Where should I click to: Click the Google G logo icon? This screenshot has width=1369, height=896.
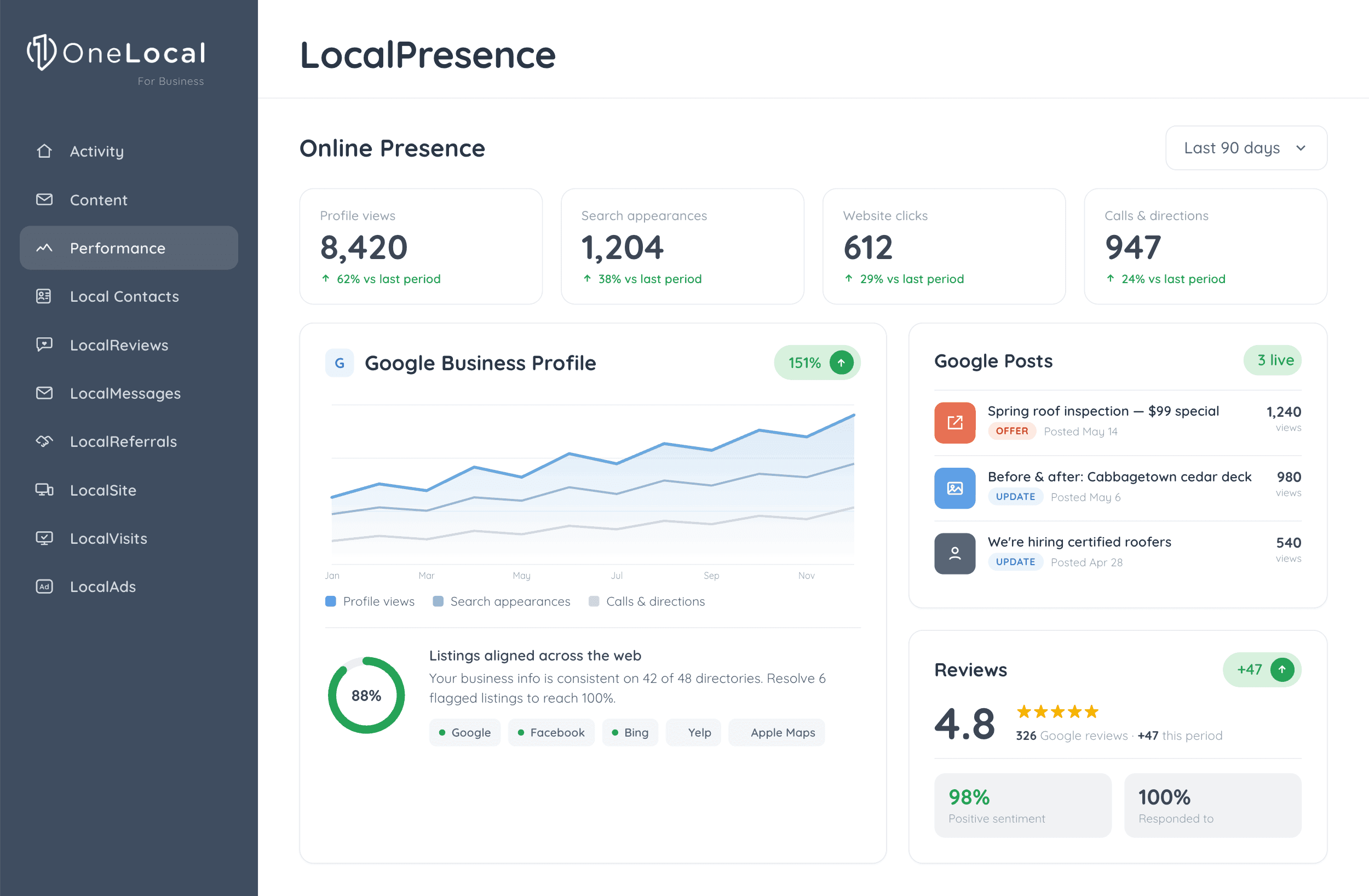(x=340, y=363)
